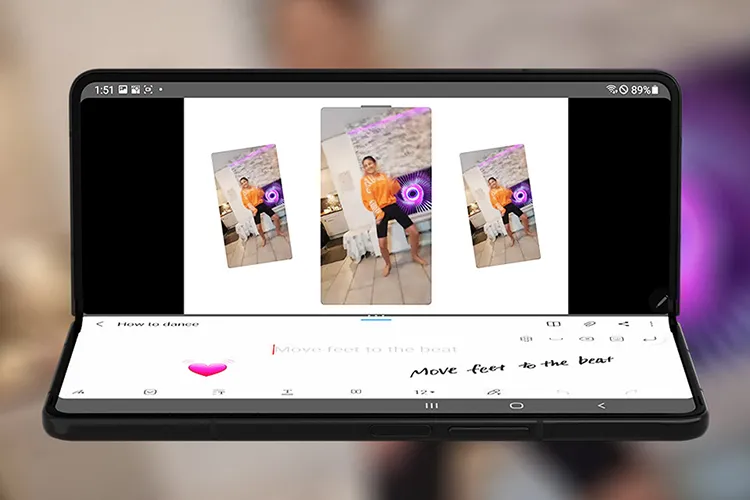Screen dimensions: 750x500
Task: Tap the How to dance note title
Action: coord(158,324)
